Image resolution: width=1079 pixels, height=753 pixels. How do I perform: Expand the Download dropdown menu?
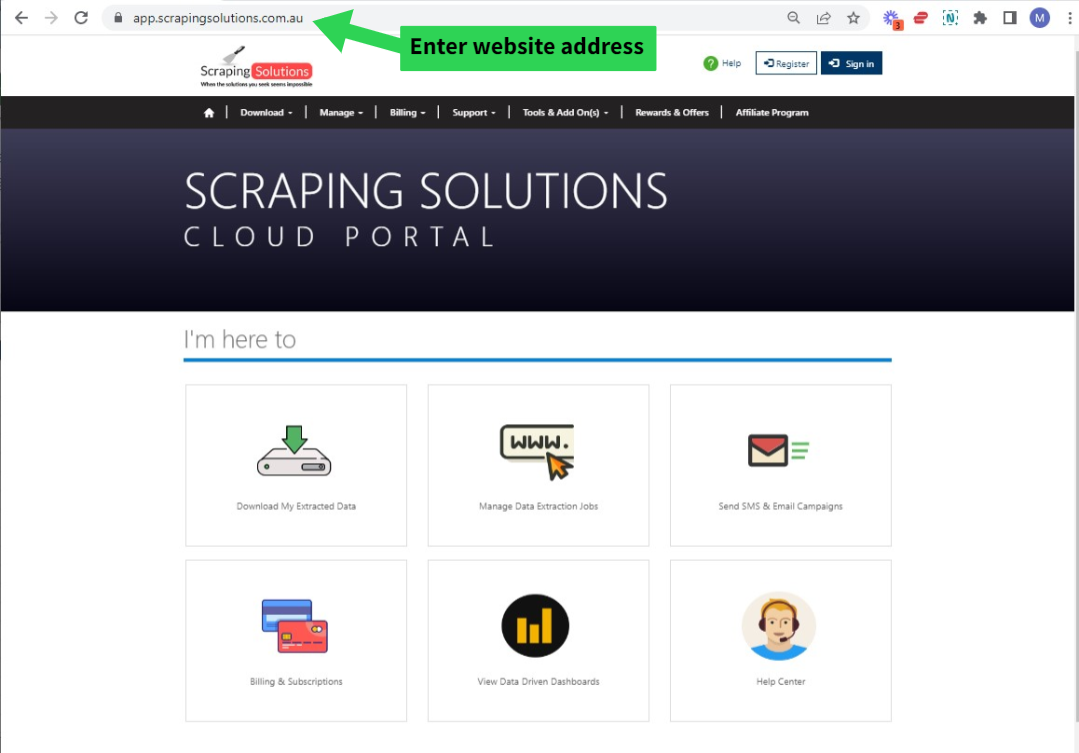266,113
